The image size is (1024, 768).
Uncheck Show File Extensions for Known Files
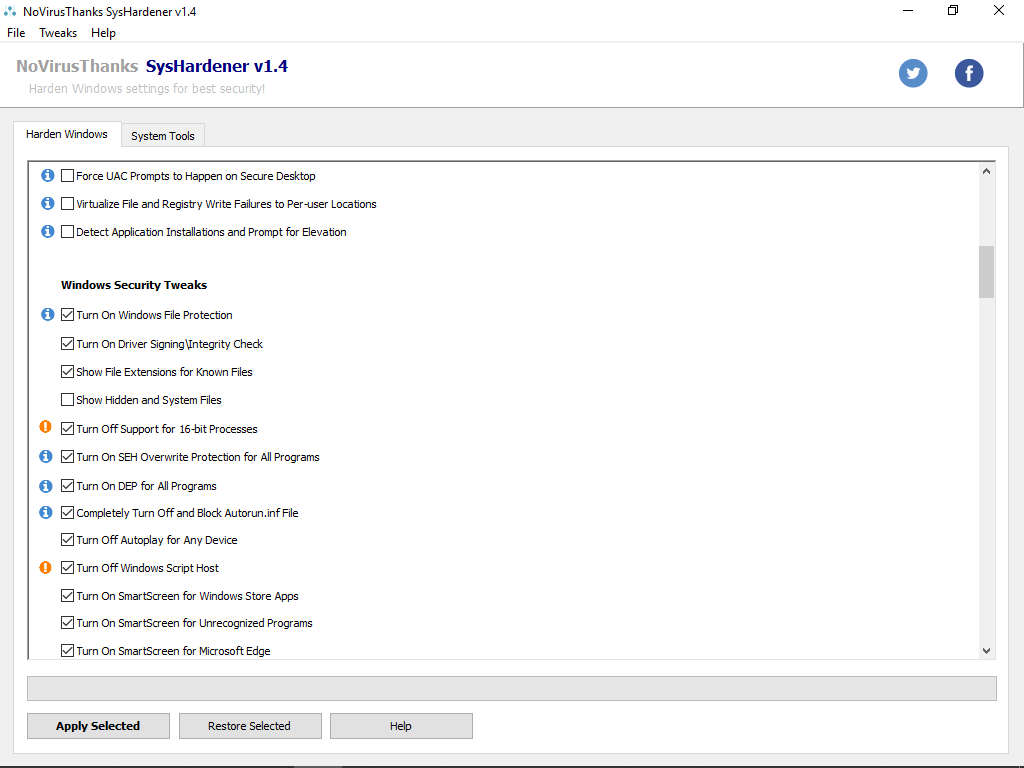(x=67, y=372)
